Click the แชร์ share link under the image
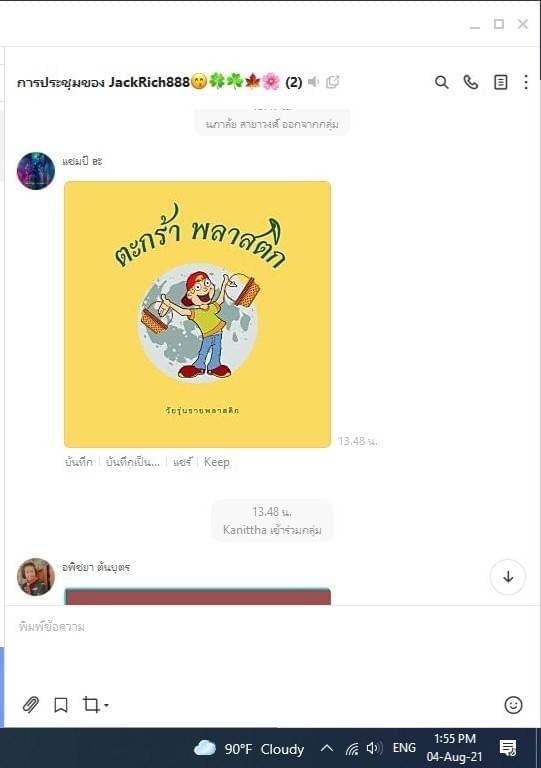The height and width of the screenshot is (768, 541). pyautogui.click(x=182, y=462)
